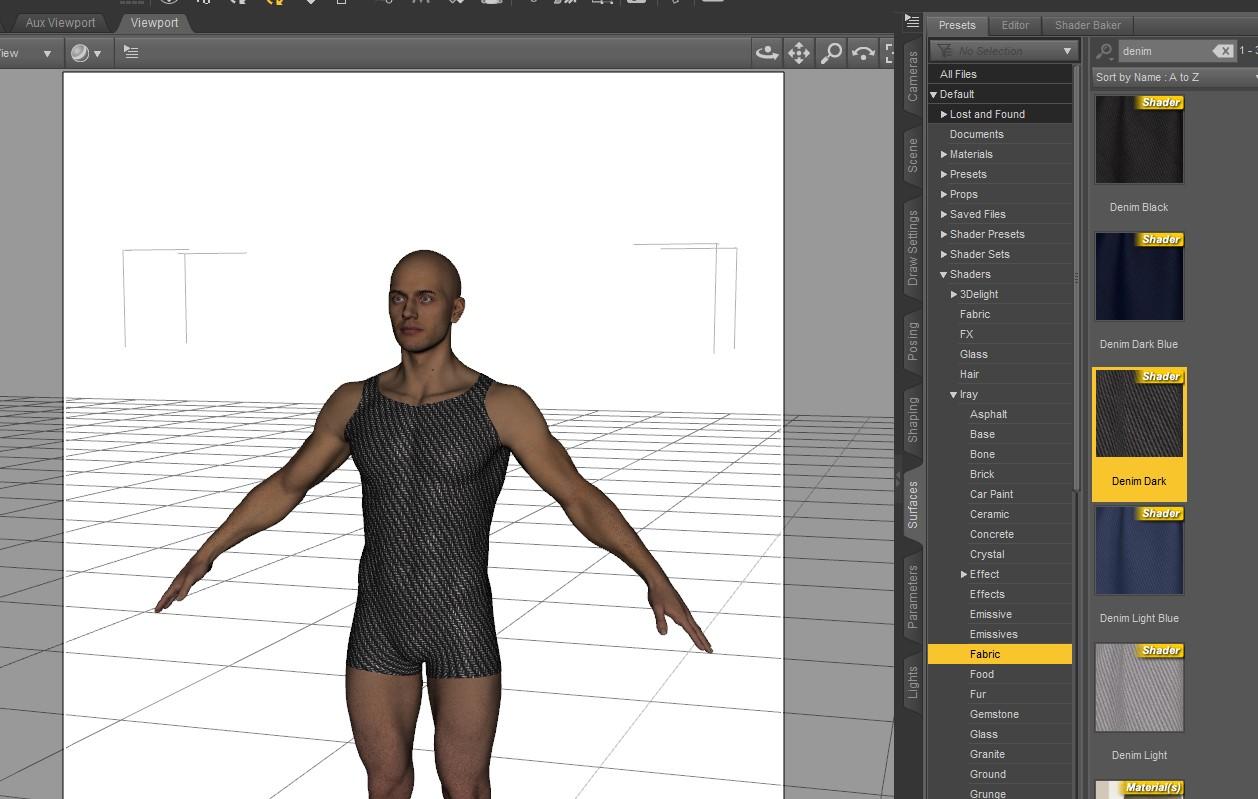Open the Surfaces pane options menu icon
The image size is (1258, 799).
[x=912, y=20]
